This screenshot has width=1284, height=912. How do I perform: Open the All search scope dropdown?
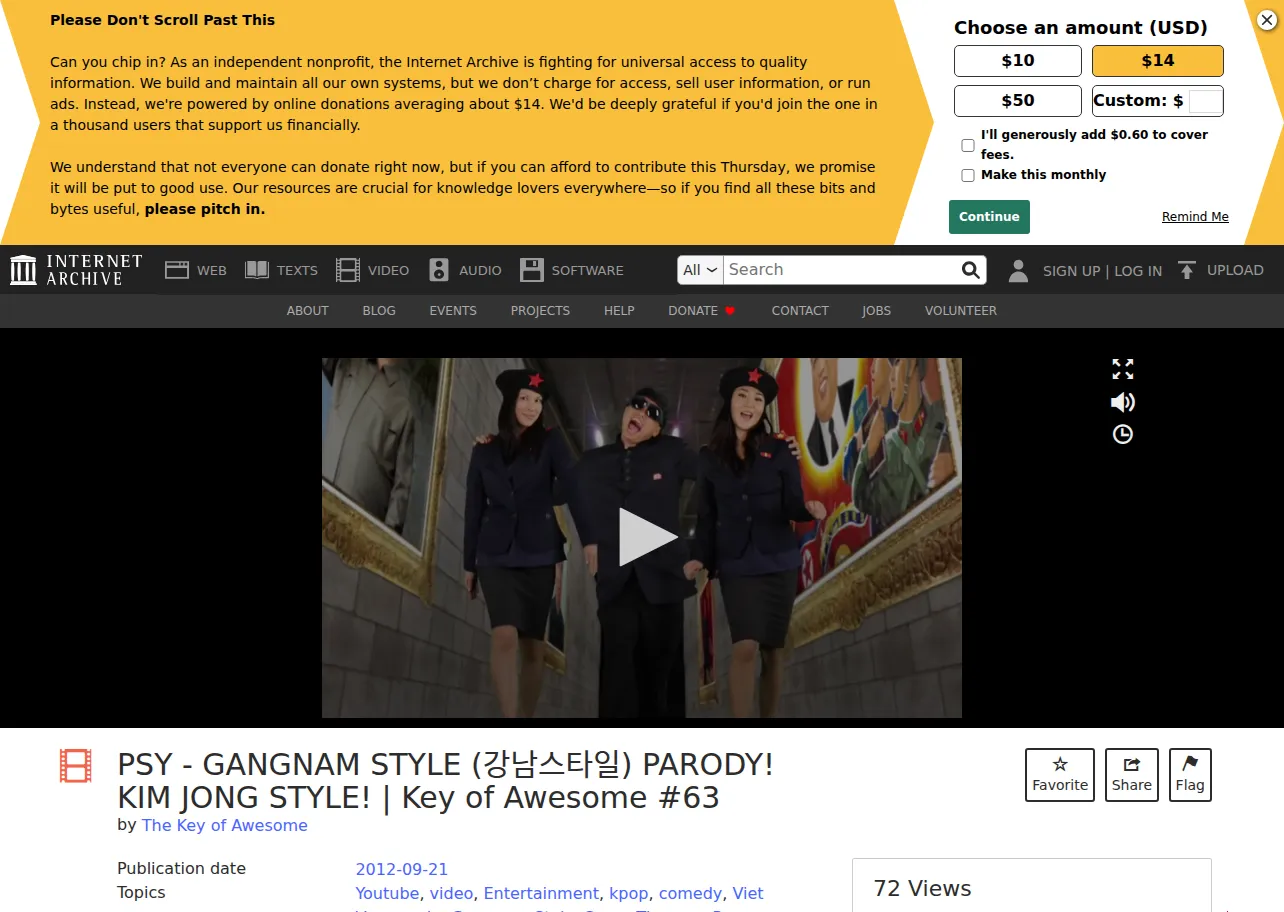pos(700,270)
